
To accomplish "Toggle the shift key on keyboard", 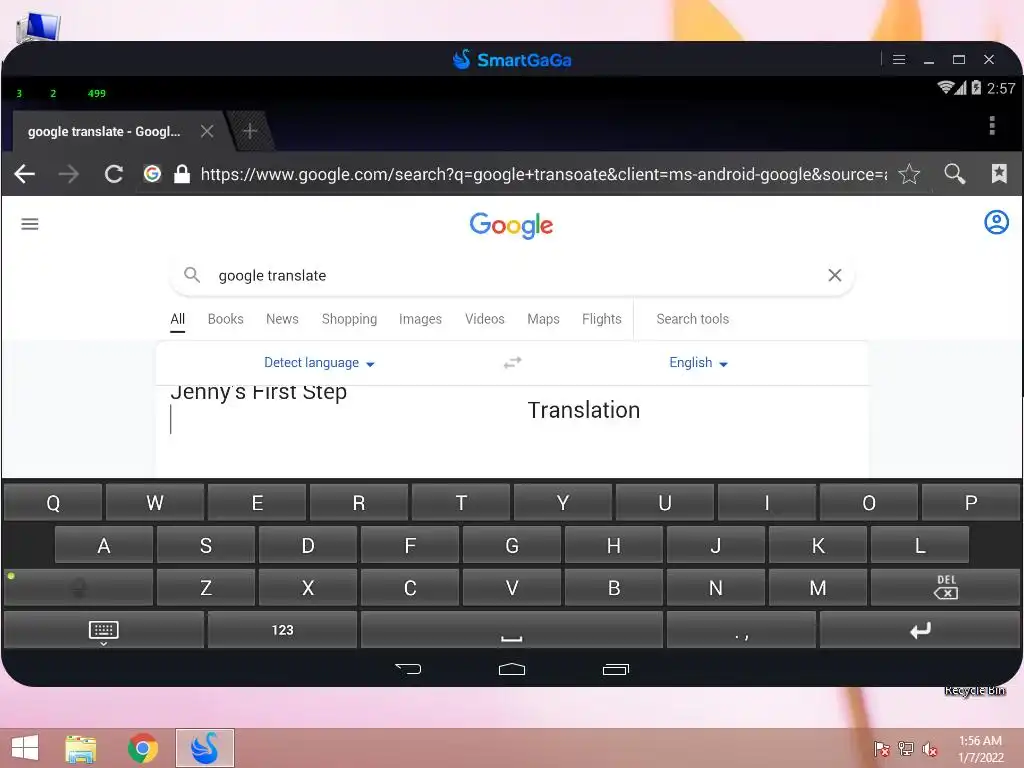I will [x=78, y=587].
